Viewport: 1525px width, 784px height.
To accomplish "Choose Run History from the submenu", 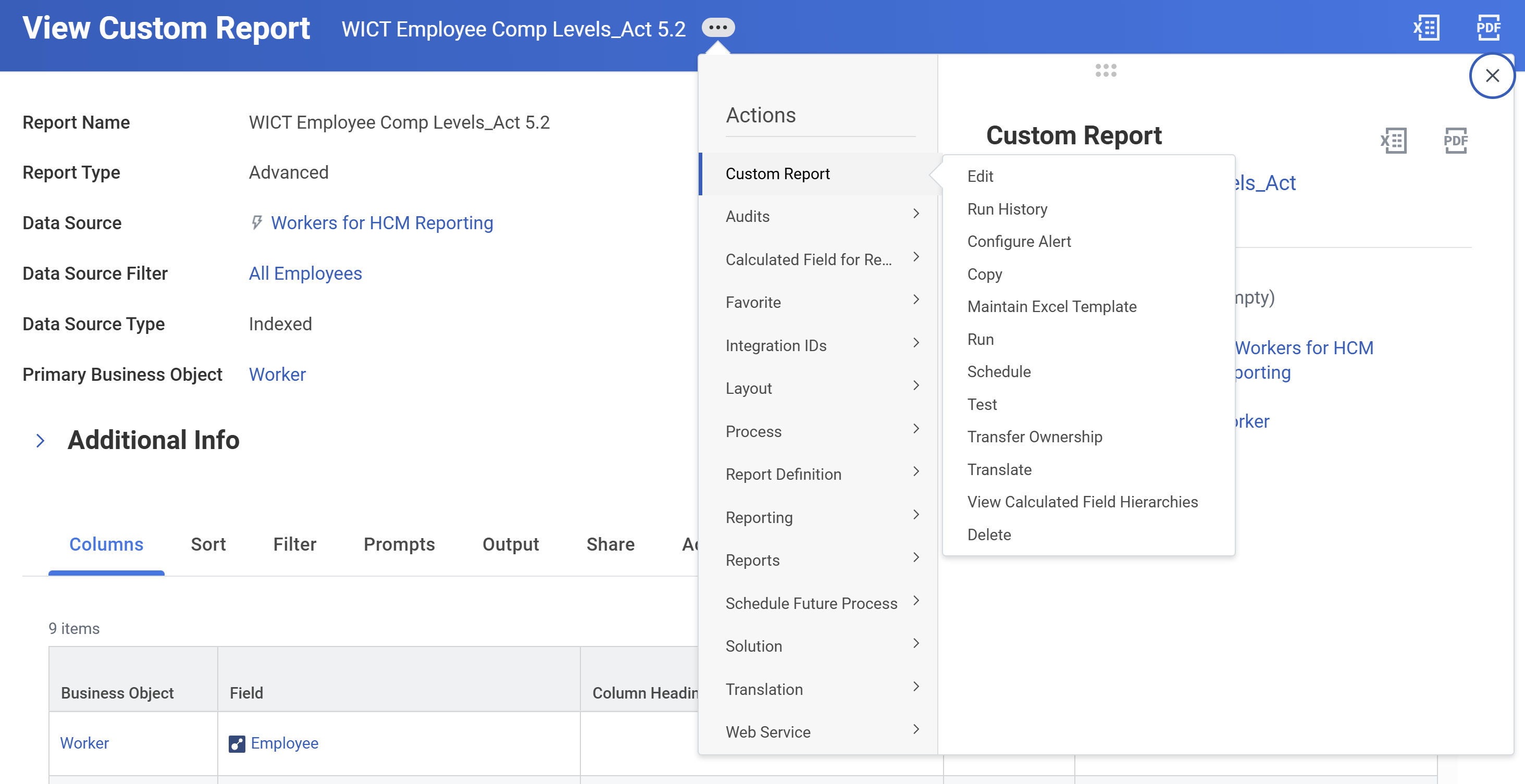I will 1007,209.
